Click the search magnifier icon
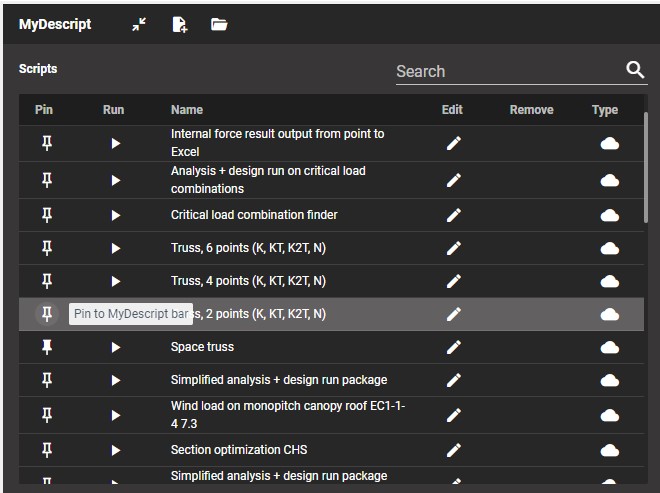This screenshot has height=493, width=660. 635,70
